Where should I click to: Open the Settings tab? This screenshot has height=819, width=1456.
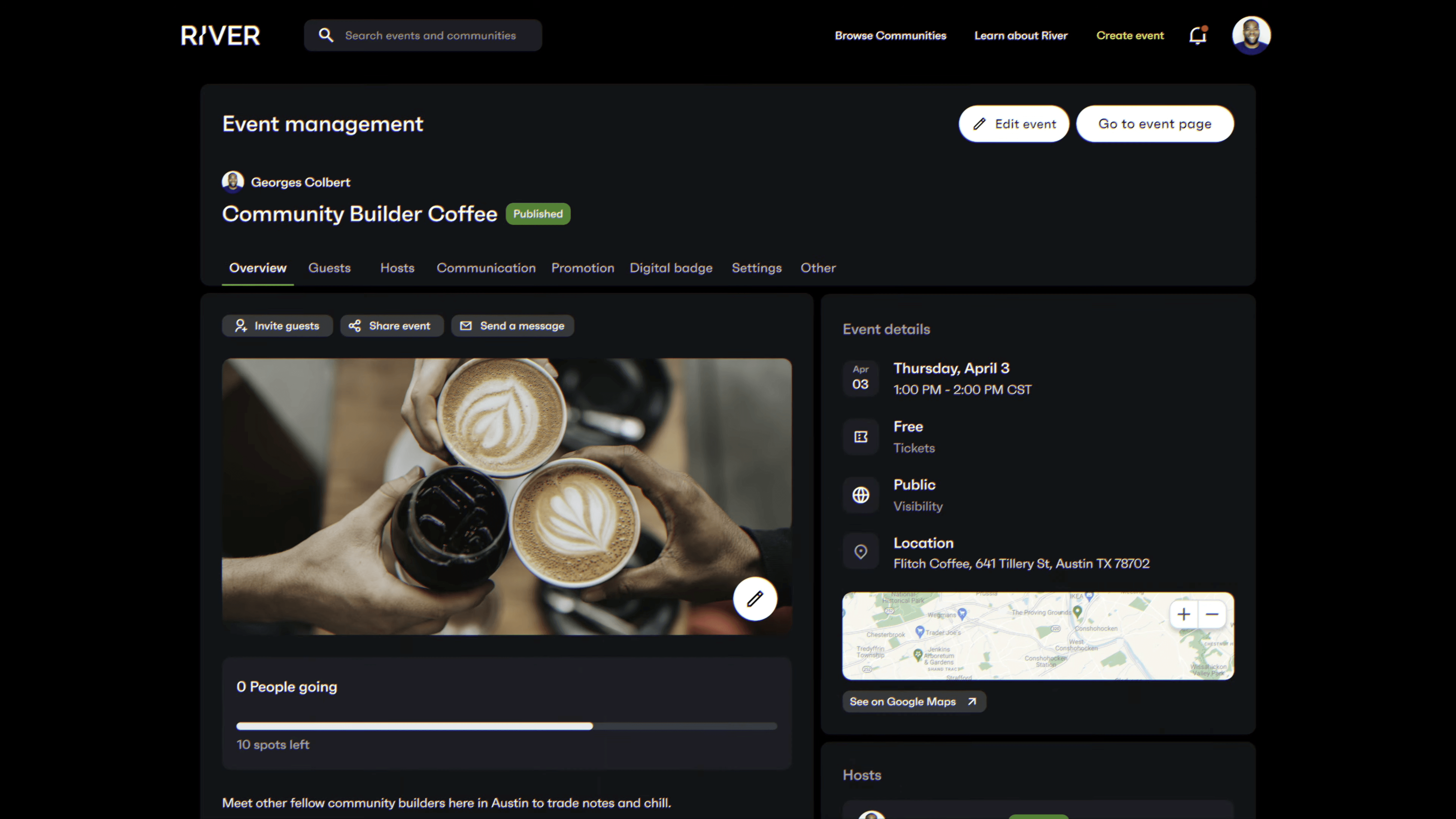tap(756, 268)
